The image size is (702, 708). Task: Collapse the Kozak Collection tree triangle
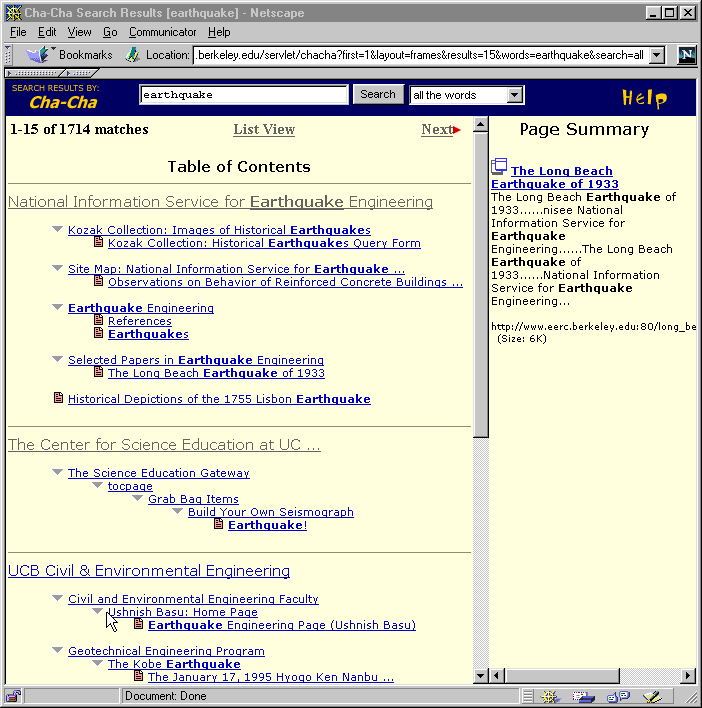click(x=58, y=230)
